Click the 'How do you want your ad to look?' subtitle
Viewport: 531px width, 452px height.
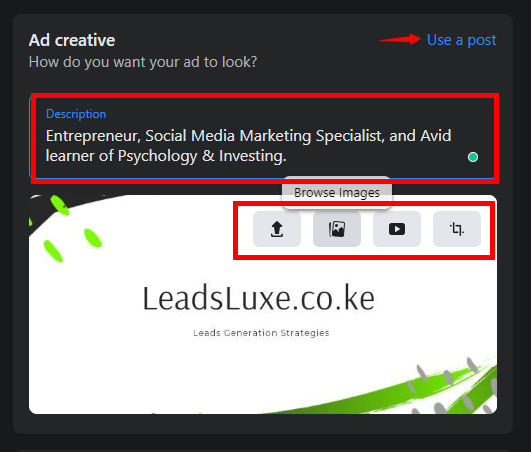[x=143, y=62]
